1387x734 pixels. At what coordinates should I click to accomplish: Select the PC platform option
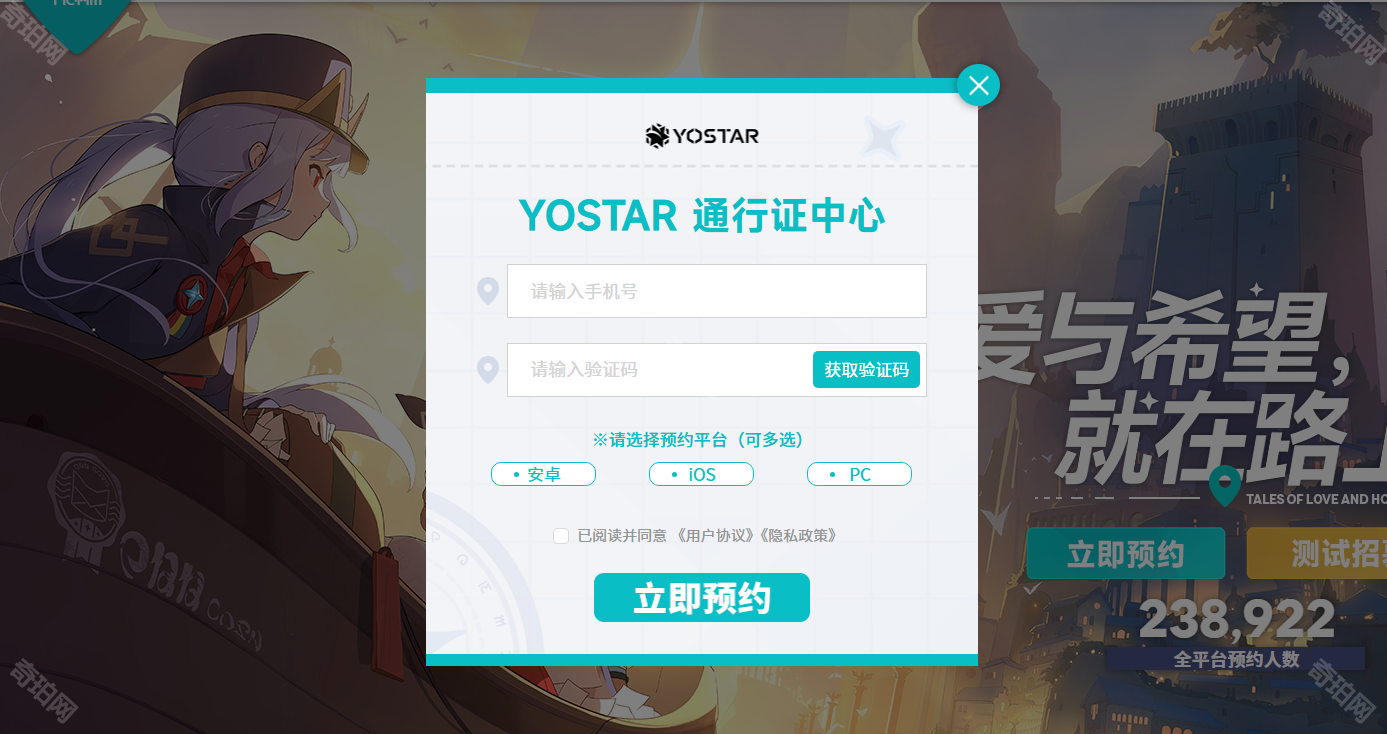point(859,474)
